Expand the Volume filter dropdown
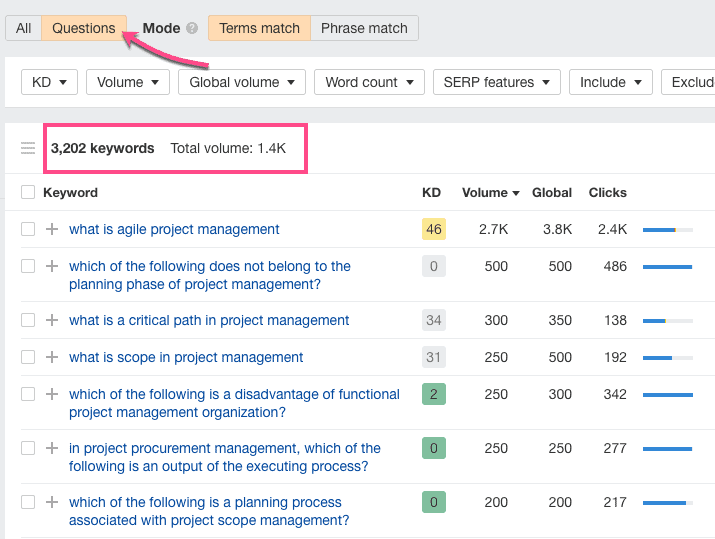Screen dimensions: 715x539 coord(128,82)
